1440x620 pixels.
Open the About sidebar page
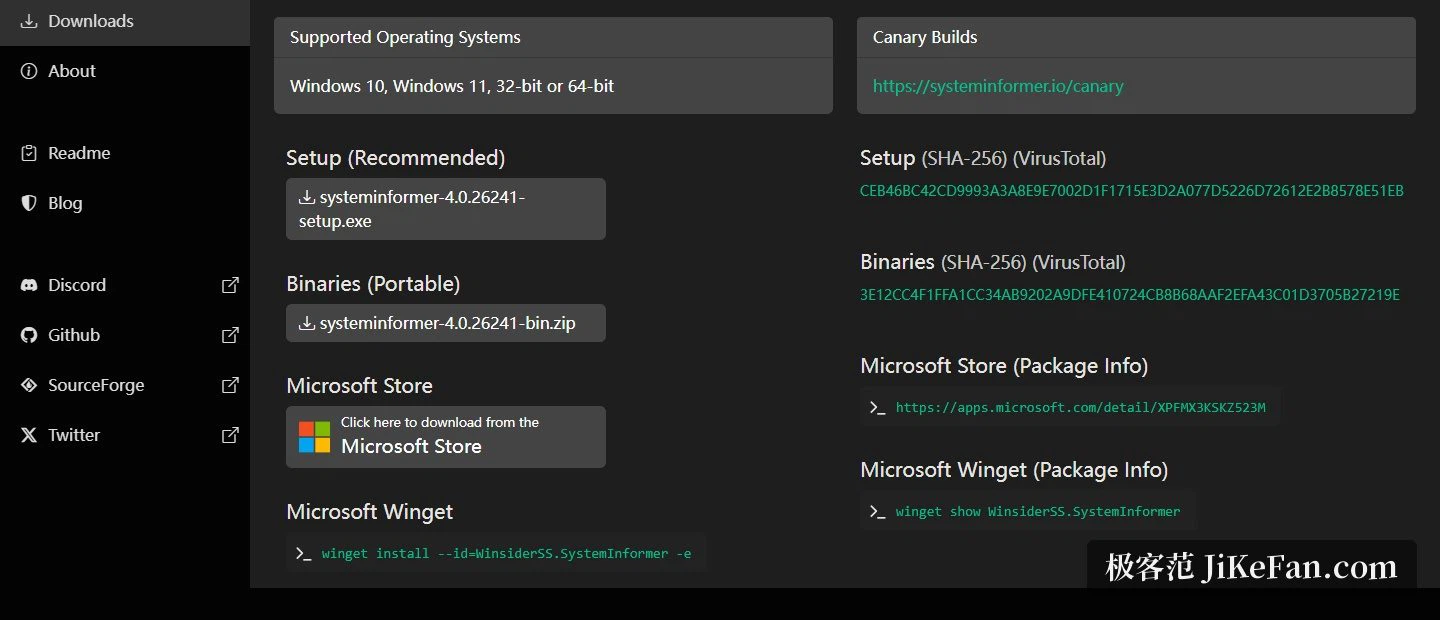coord(125,71)
